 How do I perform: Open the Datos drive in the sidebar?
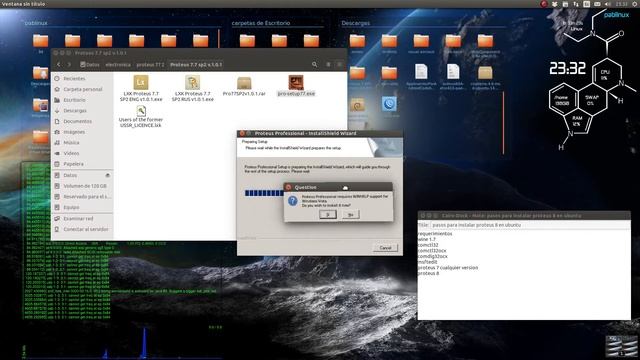tap(69, 175)
